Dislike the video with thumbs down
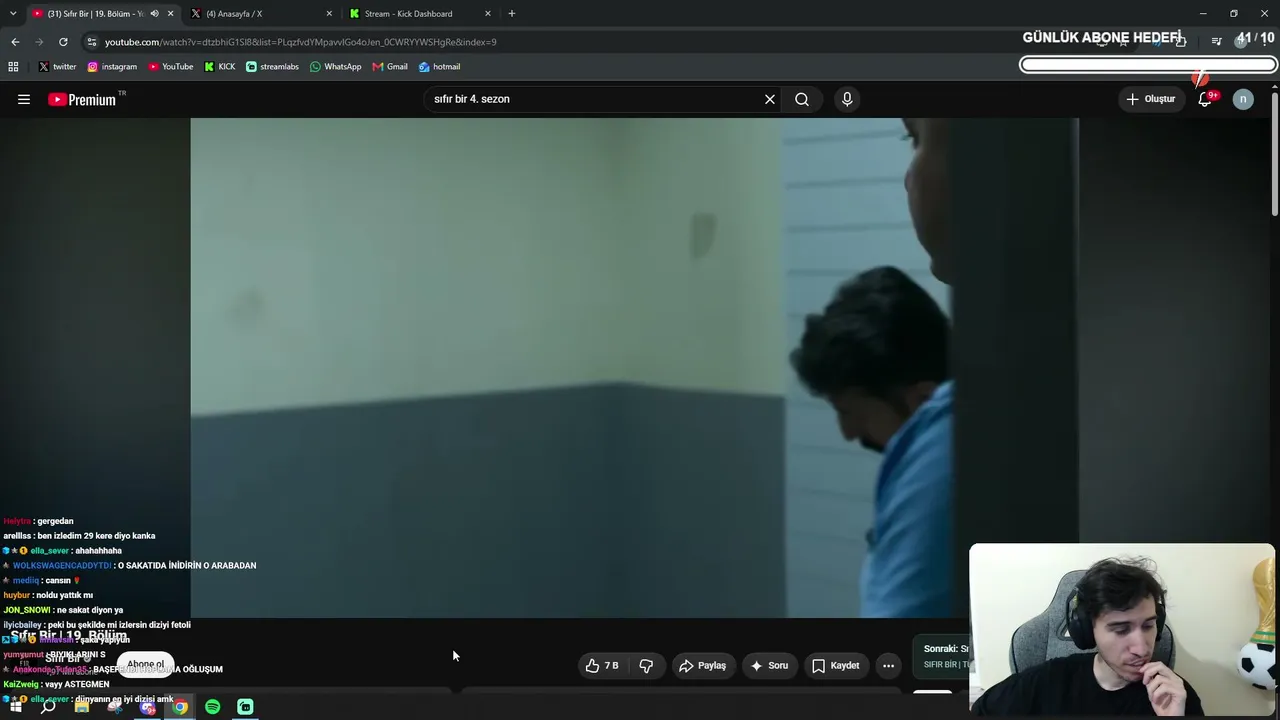Screen dimensions: 1280x720 (x=646, y=665)
